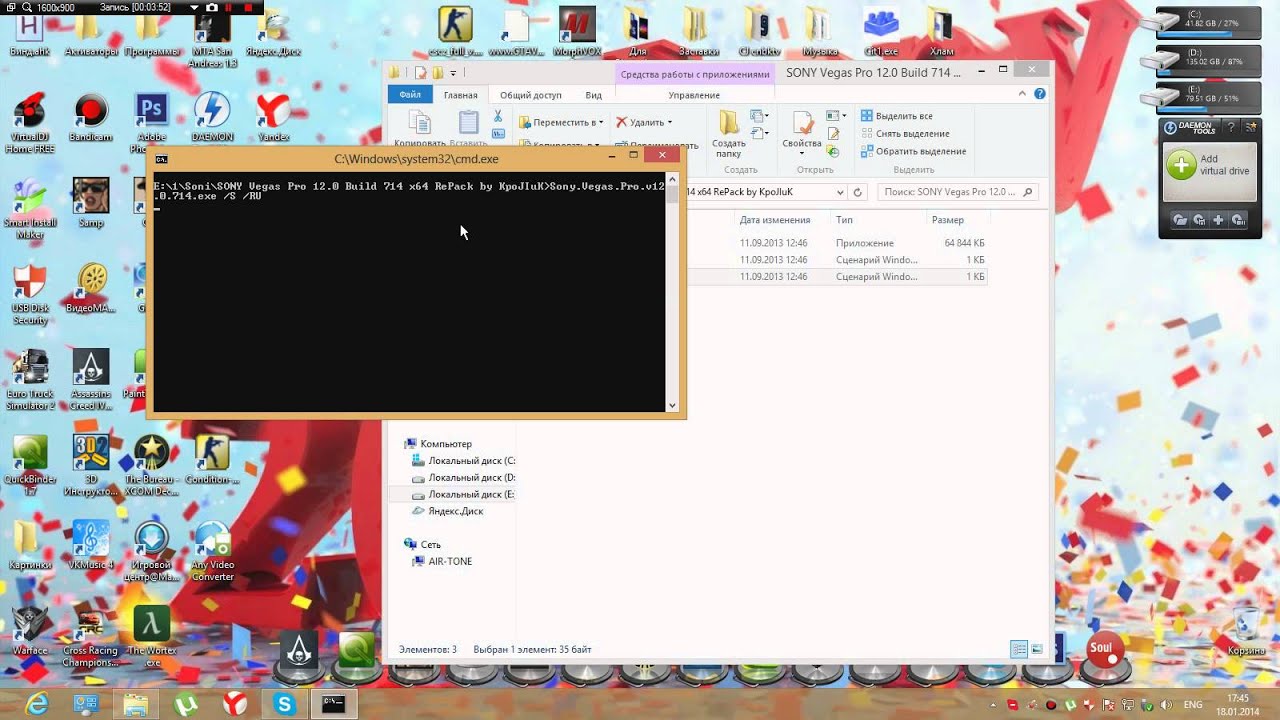Select AIR-TONE under Сеть

tap(442, 561)
